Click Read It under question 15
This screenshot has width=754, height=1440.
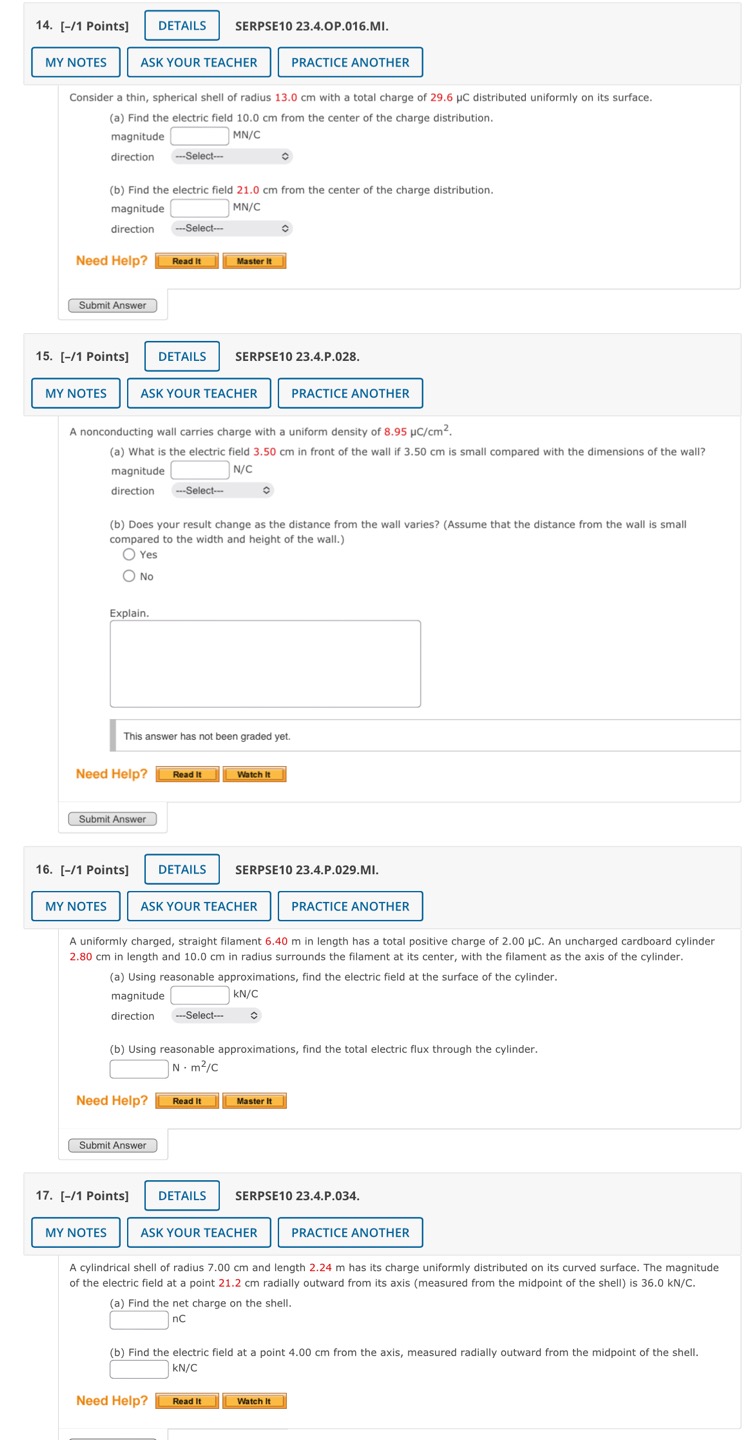point(186,774)
